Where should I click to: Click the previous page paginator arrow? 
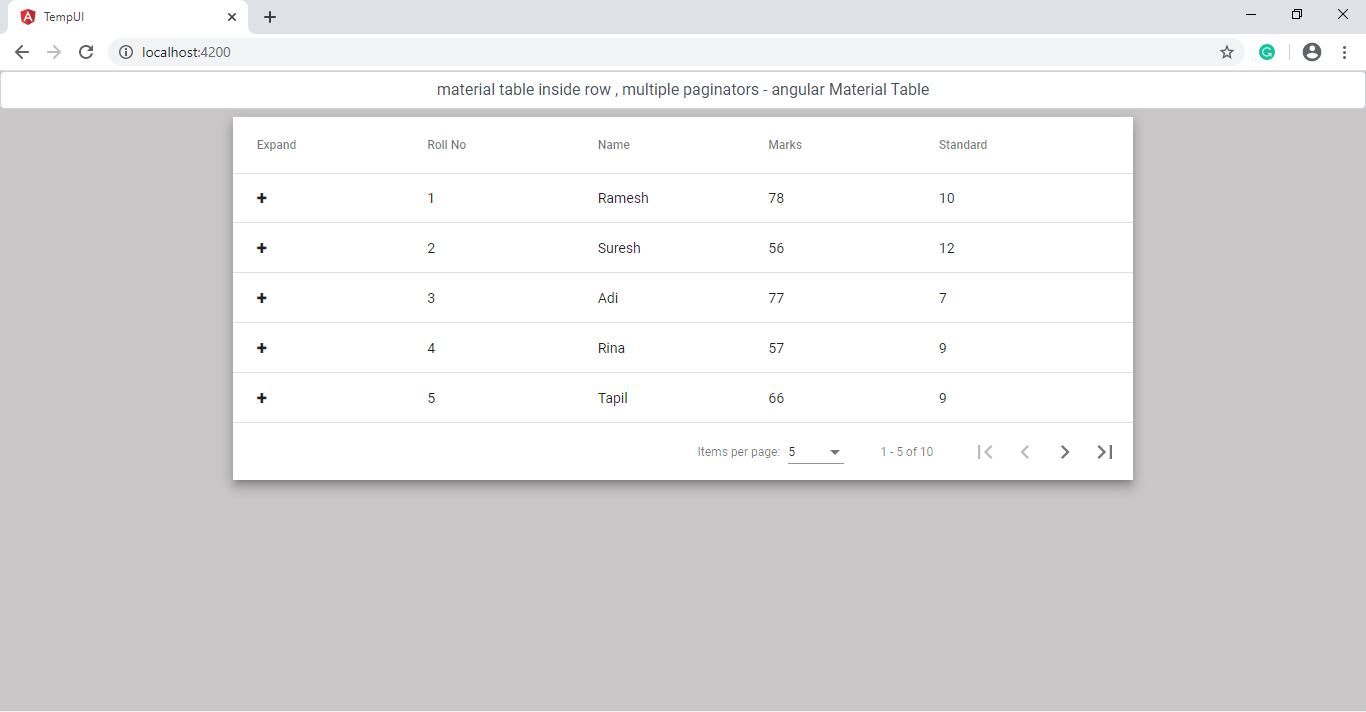pyautogui.click(x=1025, y=451)
